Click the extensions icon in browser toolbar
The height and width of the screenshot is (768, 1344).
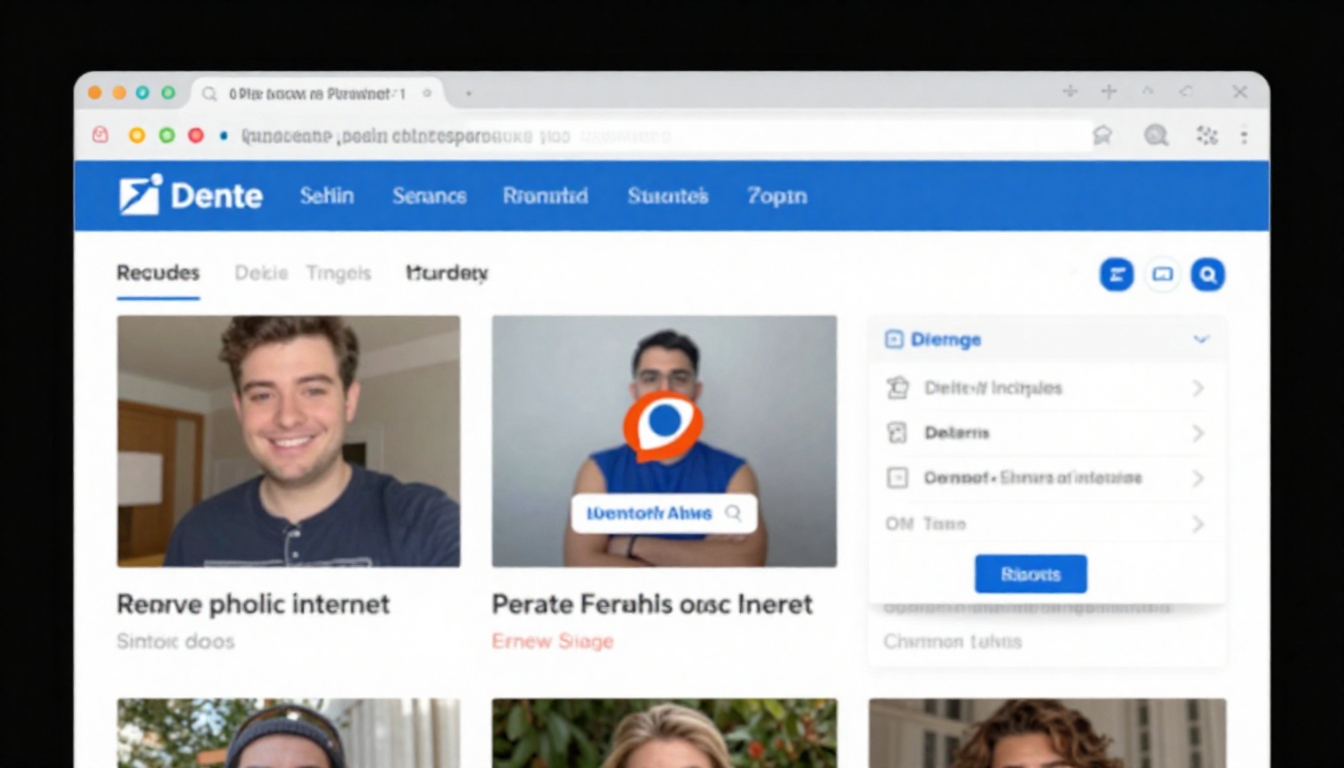(1207, 136)
